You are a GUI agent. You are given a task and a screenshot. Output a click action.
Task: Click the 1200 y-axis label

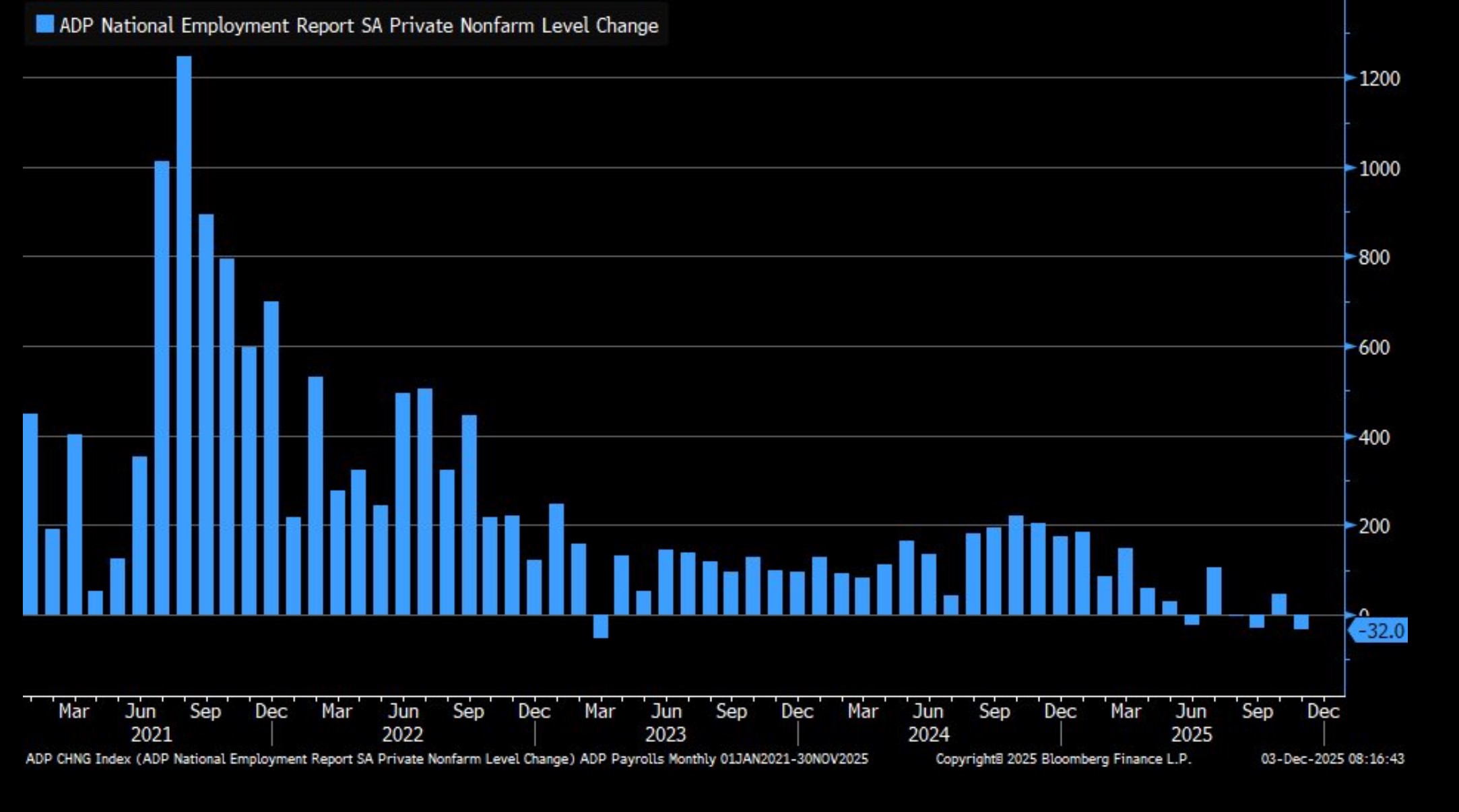(x=1379, y=79)
